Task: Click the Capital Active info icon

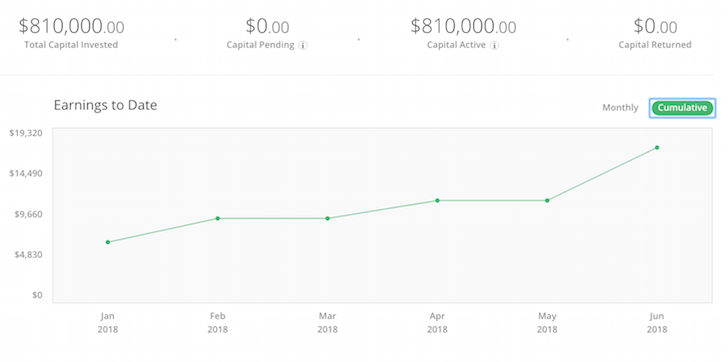Action: coord(495,45)
